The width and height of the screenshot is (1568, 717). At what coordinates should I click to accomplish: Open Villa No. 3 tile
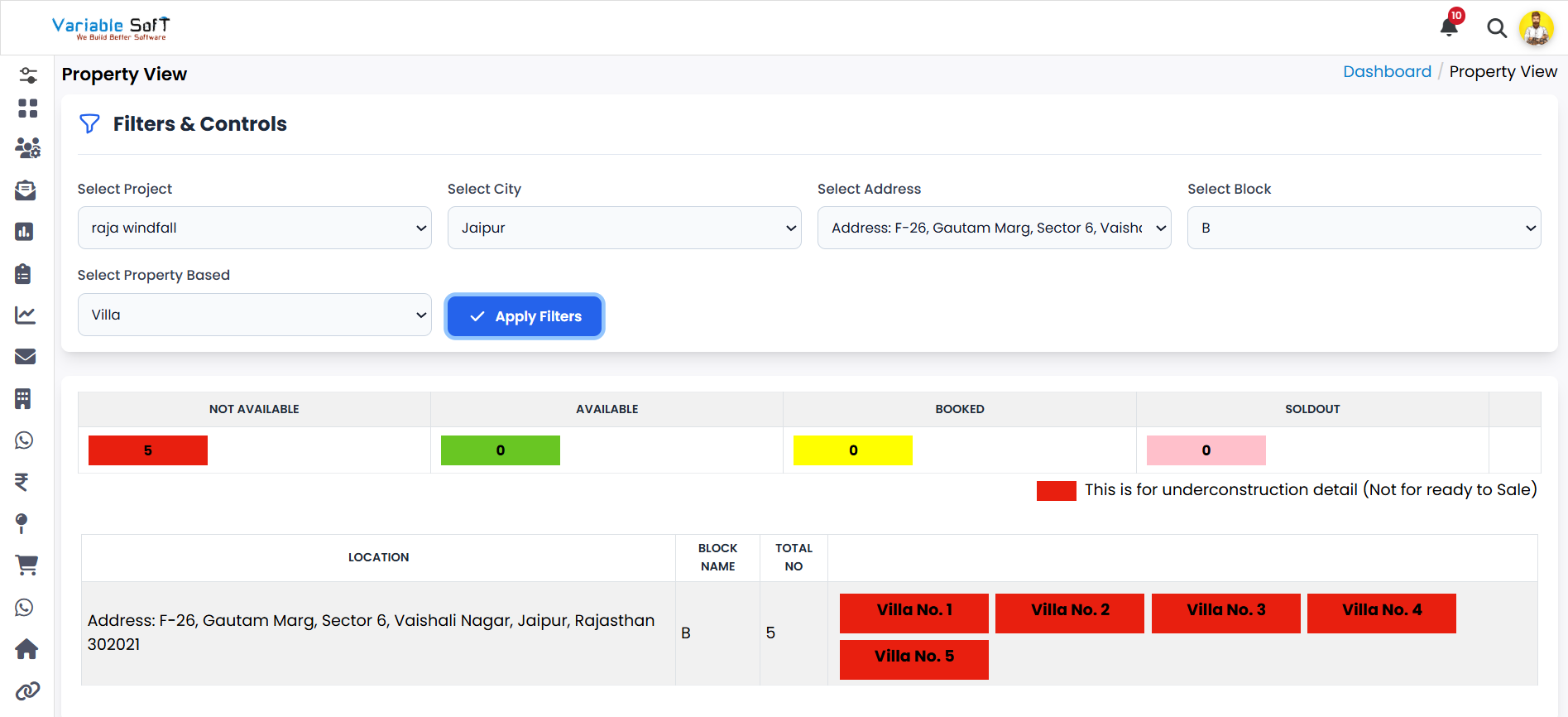[1226, 614]
